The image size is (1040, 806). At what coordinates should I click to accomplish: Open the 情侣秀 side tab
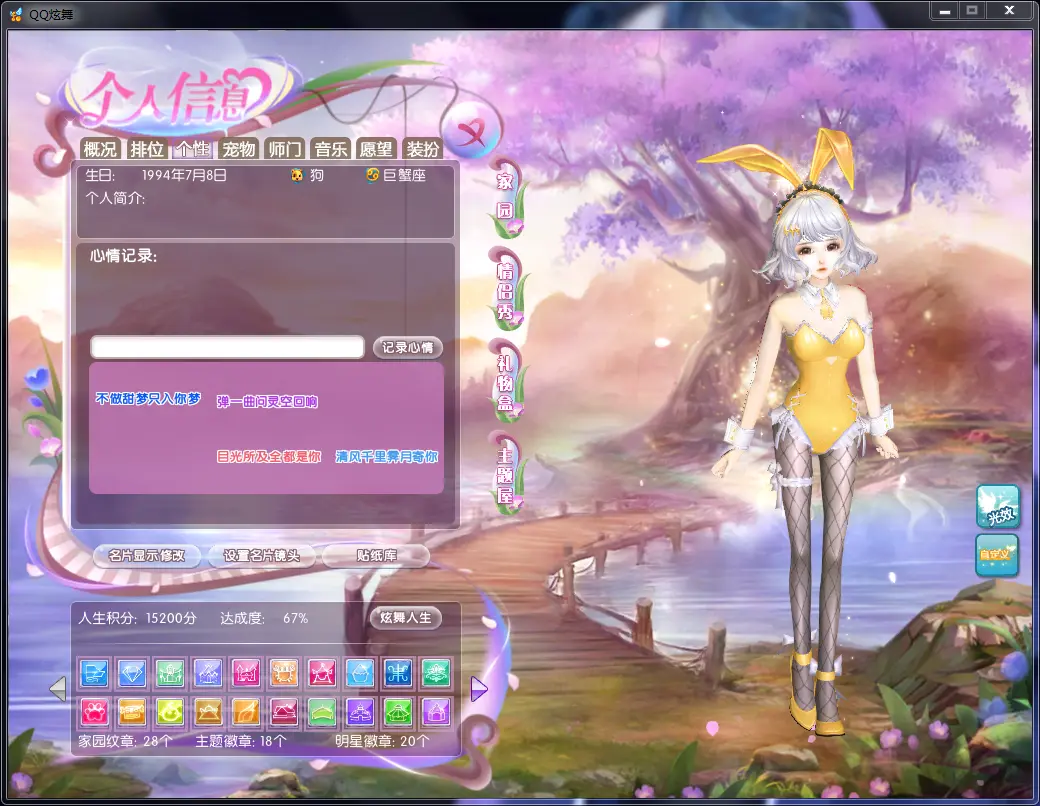[506, 289]
